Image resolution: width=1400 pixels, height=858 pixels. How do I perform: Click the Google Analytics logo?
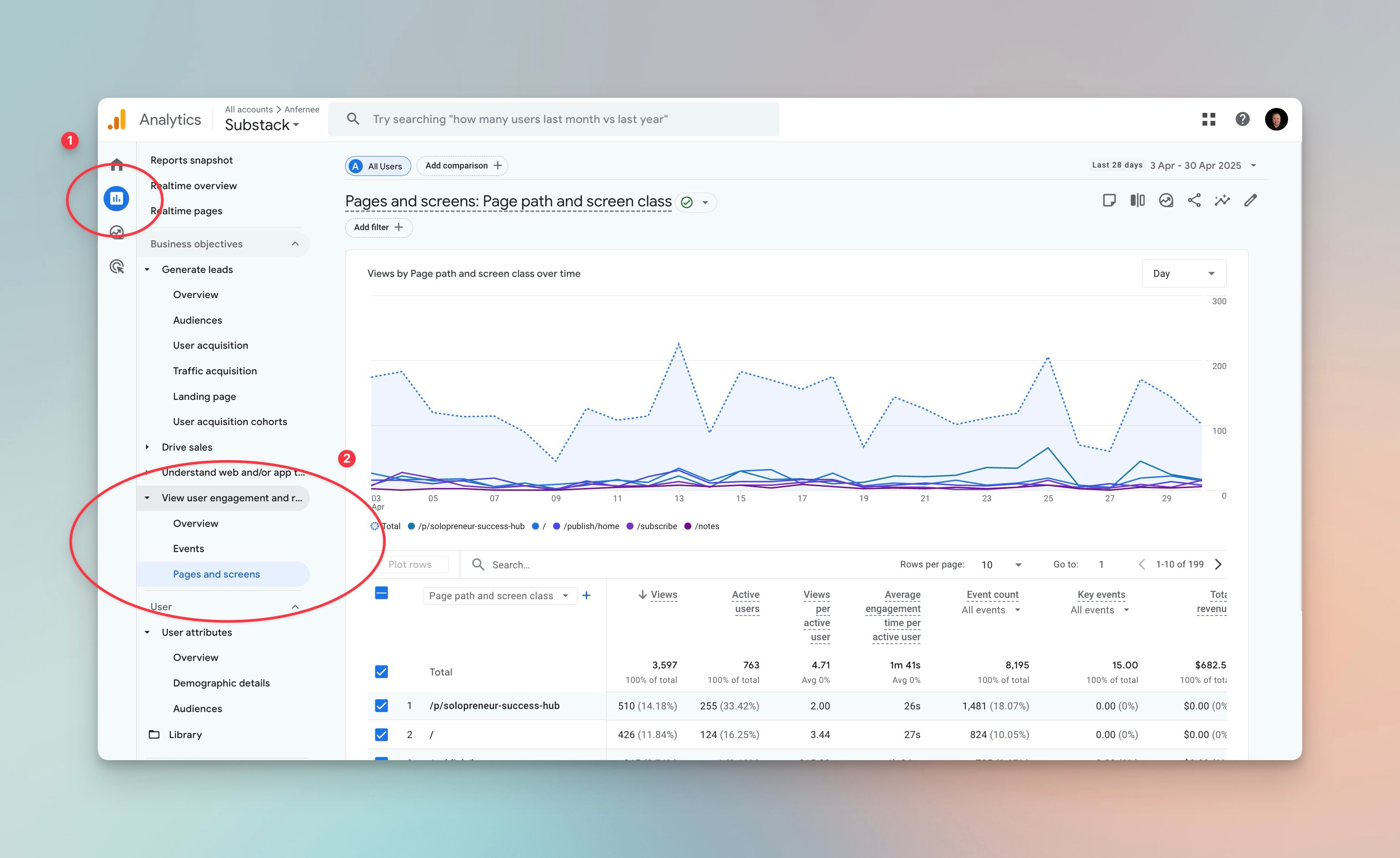117,119
